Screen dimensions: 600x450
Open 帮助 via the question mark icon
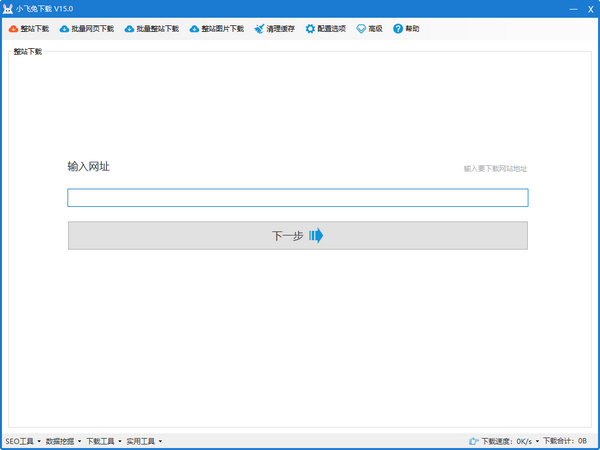pyautogui.click(x=398, y=29)
